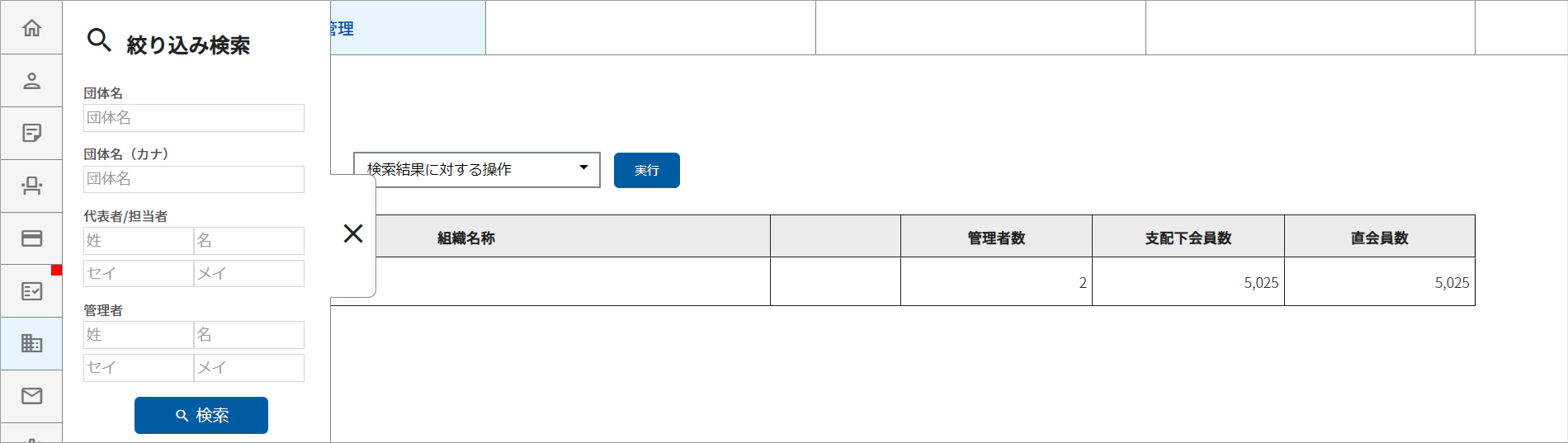The image size is (1568, 443).
Task: Open the note/memo icon in sidebar
Action: tap(31, 133)
